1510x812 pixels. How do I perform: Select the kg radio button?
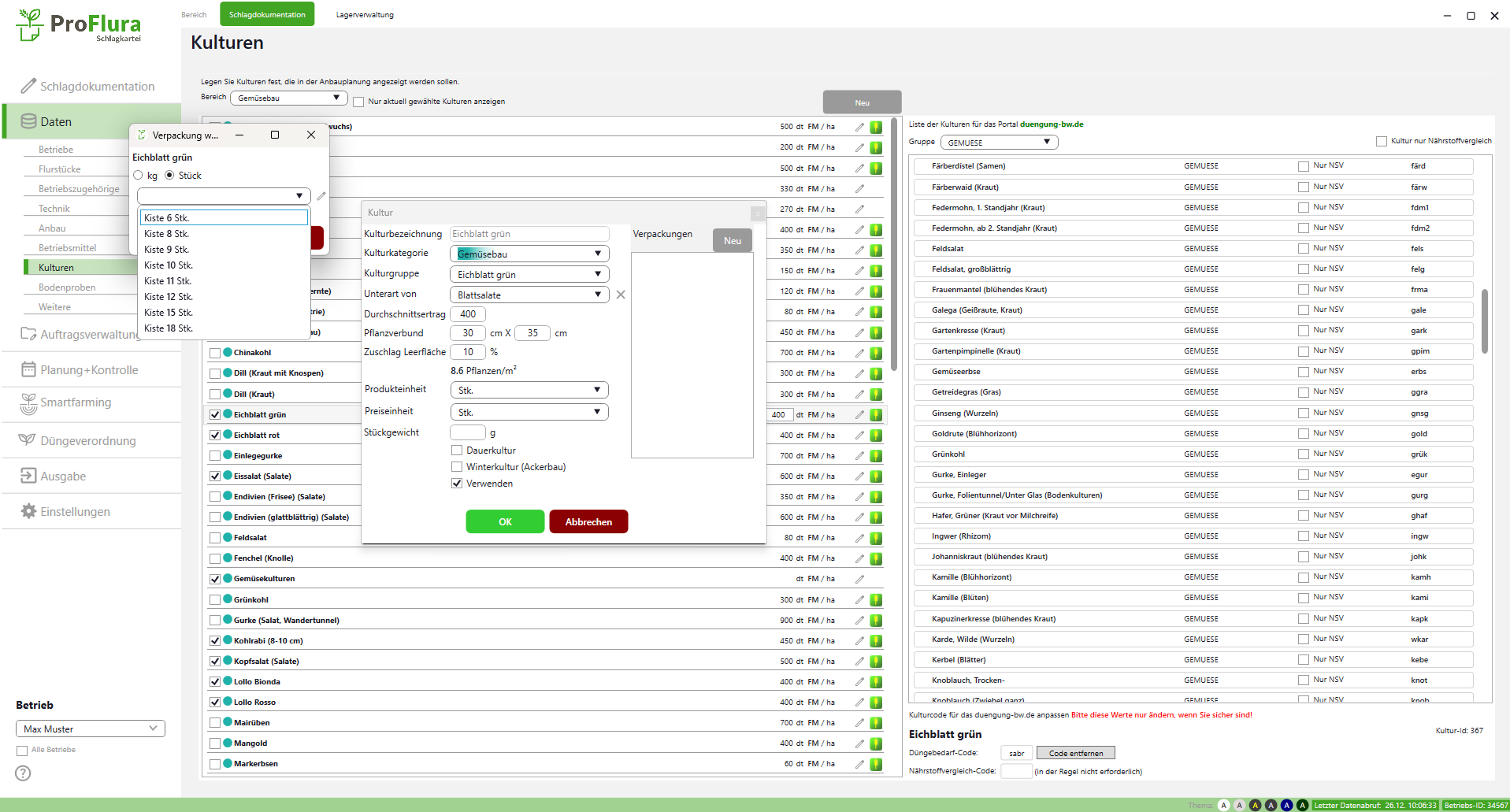[139, 176]
